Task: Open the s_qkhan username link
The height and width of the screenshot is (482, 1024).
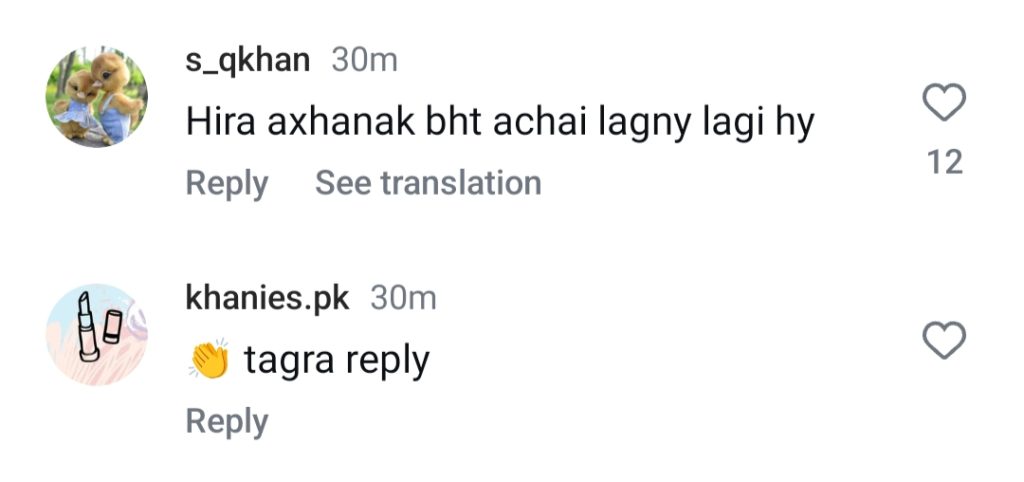Action: 248,60
